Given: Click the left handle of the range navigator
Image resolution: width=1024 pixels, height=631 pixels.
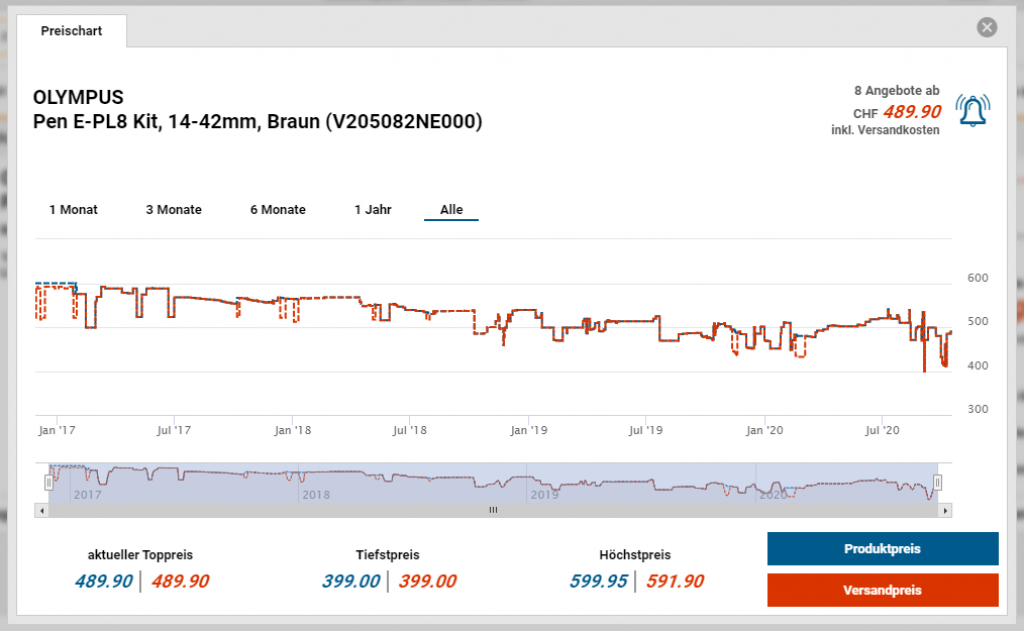Looking at the screenshot, I should tap(48, 483).
